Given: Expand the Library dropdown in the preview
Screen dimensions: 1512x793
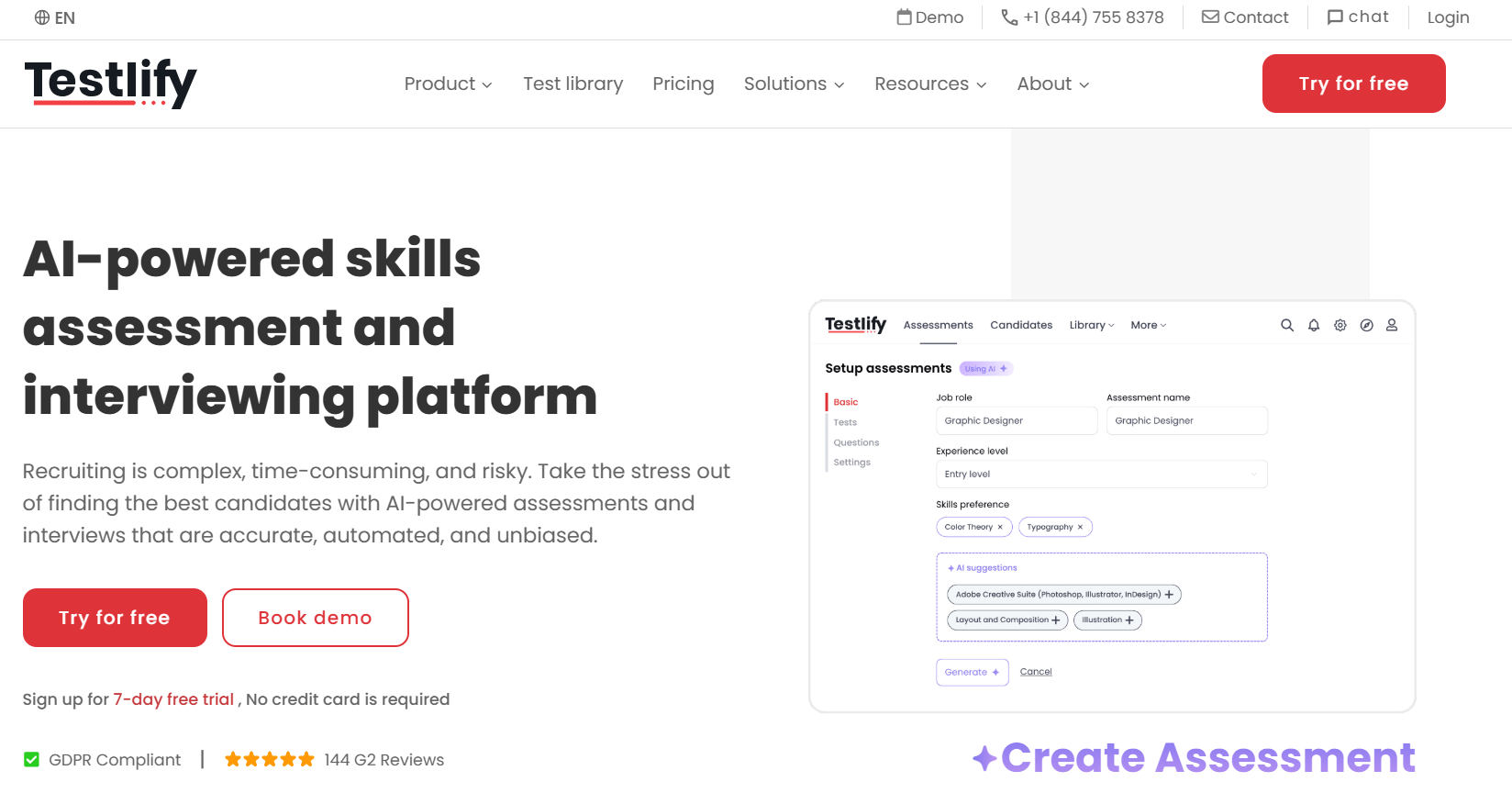Looking at the screenshot, I should point(1092,325).
